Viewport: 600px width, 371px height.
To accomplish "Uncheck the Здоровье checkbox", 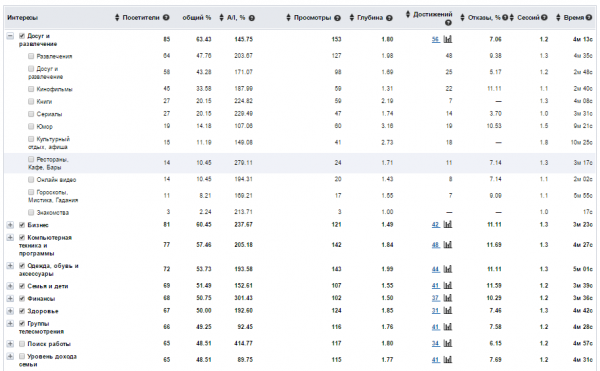I will click(x=22, y=311).
